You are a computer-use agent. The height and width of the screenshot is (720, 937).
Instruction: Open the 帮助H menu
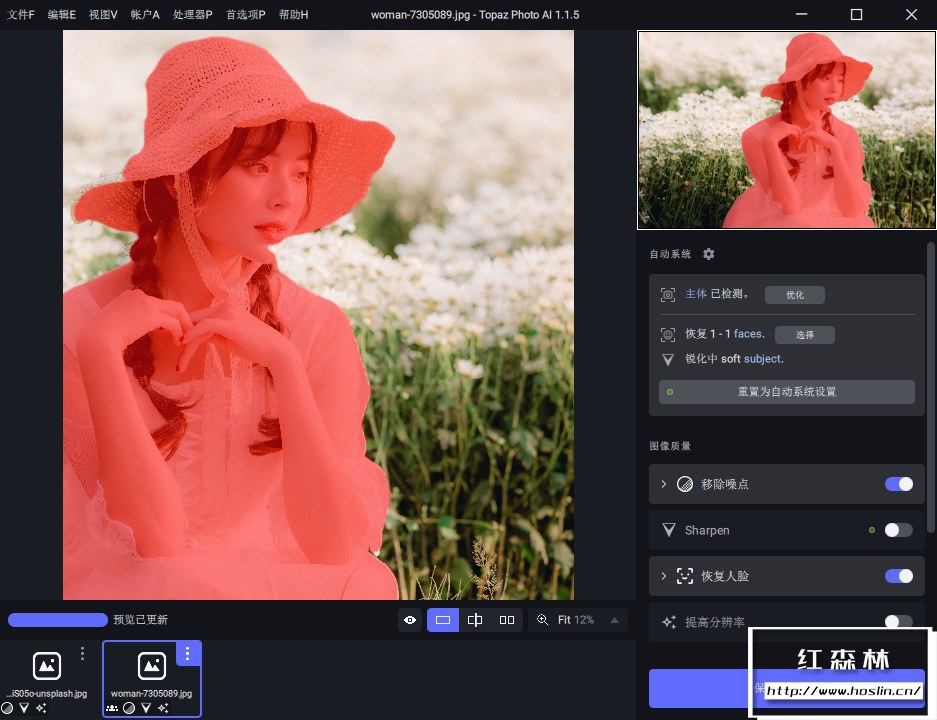(x=293, y=14)
